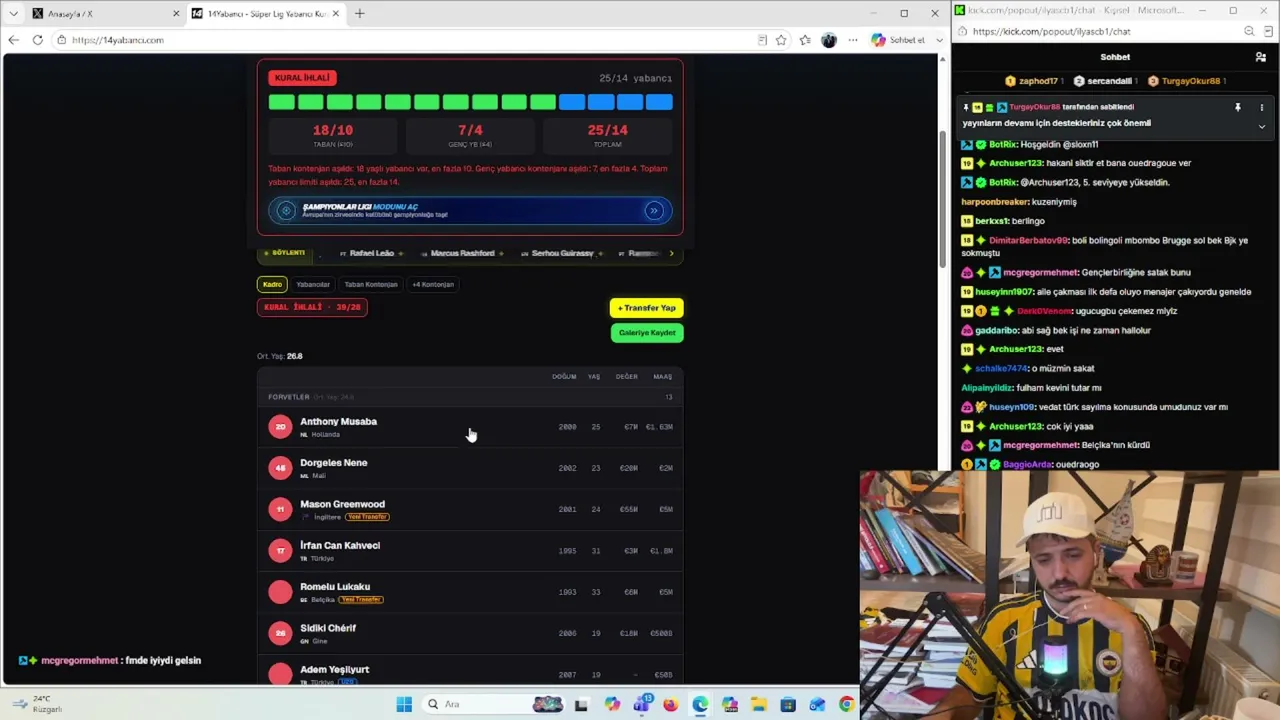
Task: Open the tab search dropdown arrow
Action: (x=13, y=13)
